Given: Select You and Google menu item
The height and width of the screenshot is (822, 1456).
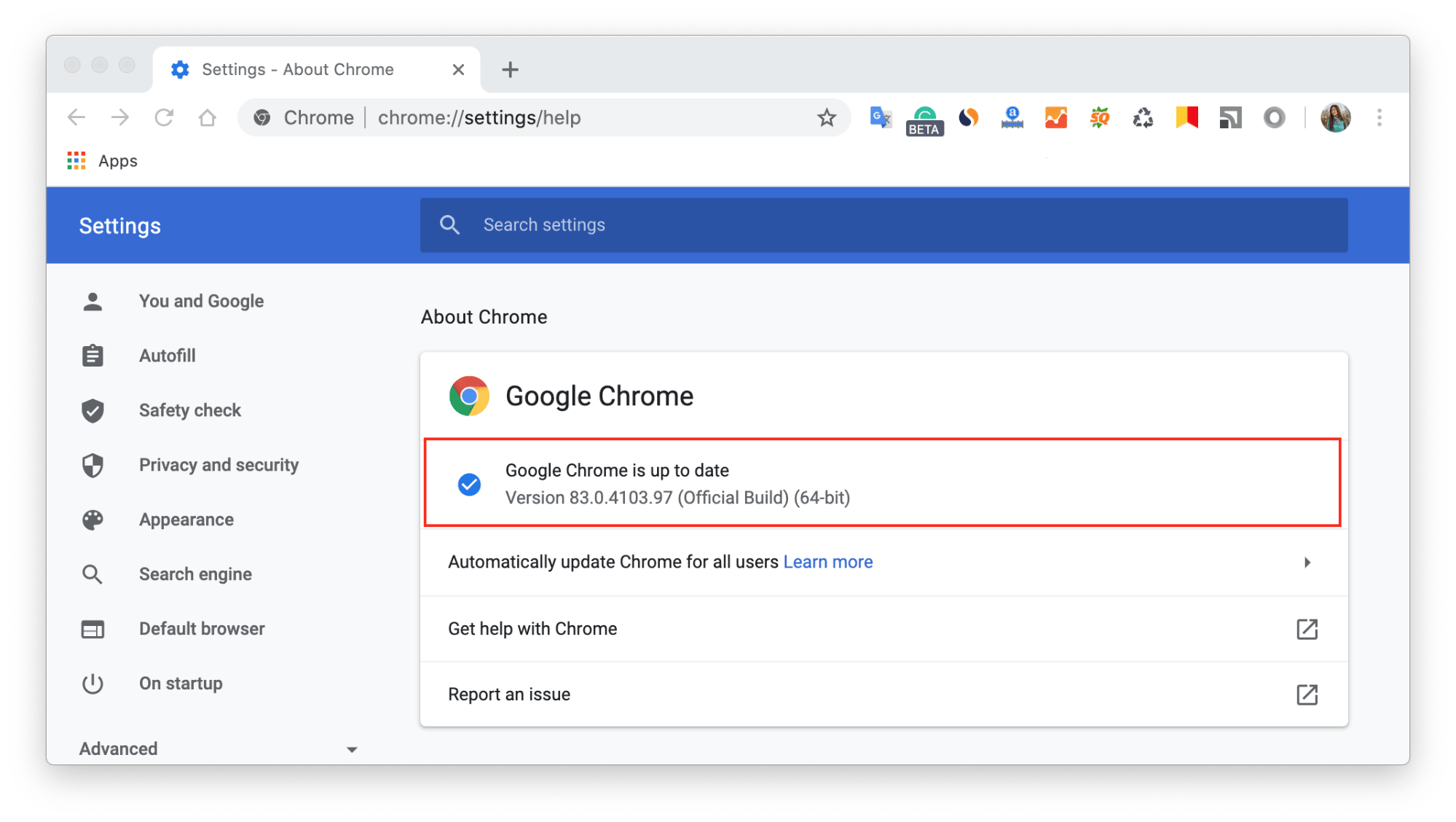Looking at the screenshot, I should pyautogui.click(x=201, y=300).
